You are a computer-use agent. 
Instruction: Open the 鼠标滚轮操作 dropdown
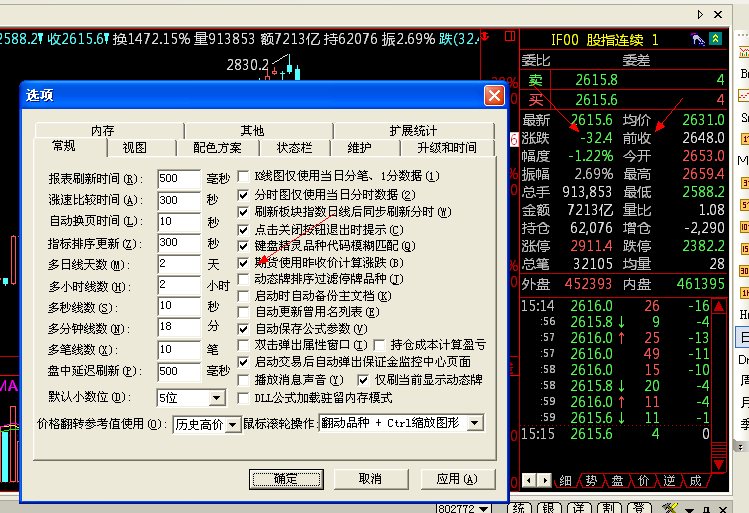474,423
